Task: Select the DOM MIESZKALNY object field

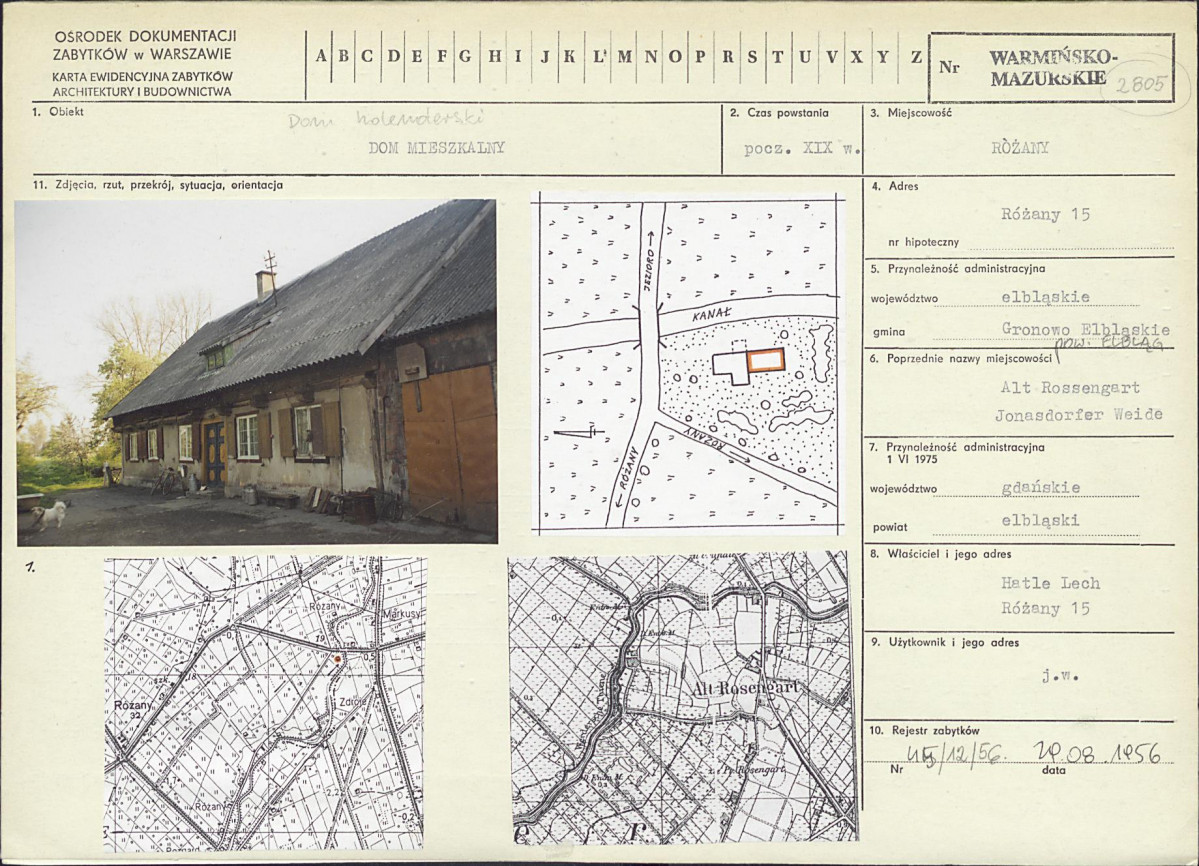Action: 437,148
